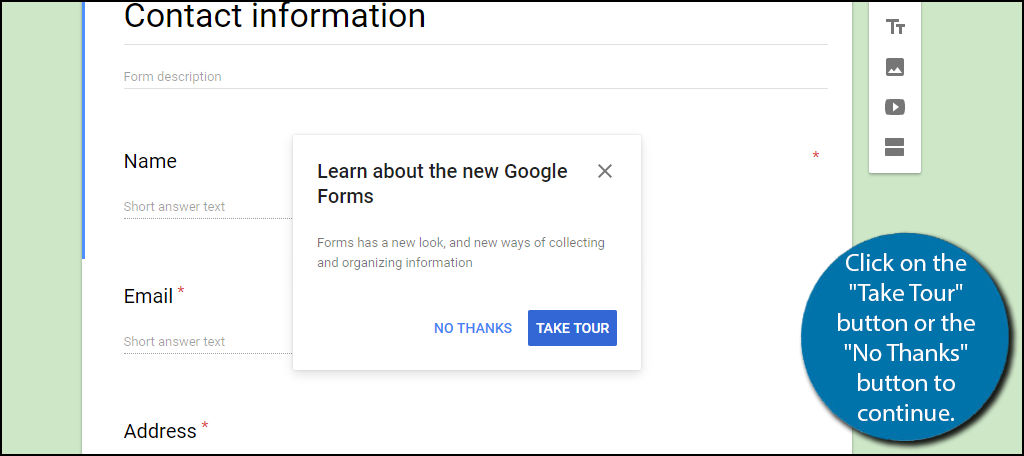Click the required asterisk beside Email
This screenshot has width=1024, height=456.
(181, 293)
